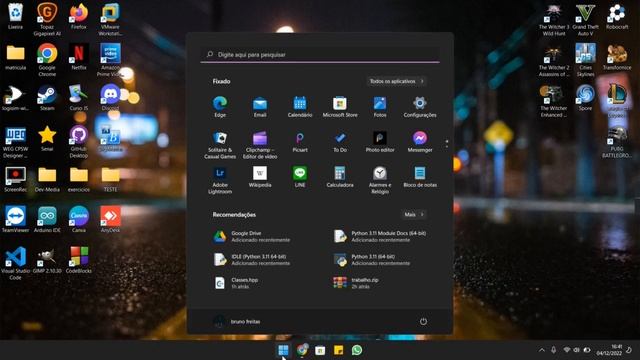The width and height of the screenshot is (640, 360).
Task: Open the To Do app
Action: coord(340,142)
